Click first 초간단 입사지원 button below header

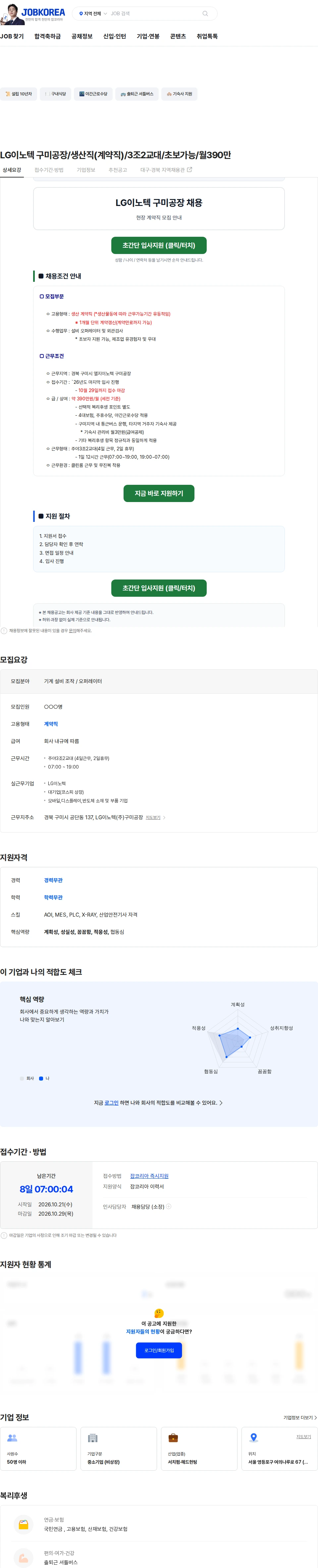158,245
